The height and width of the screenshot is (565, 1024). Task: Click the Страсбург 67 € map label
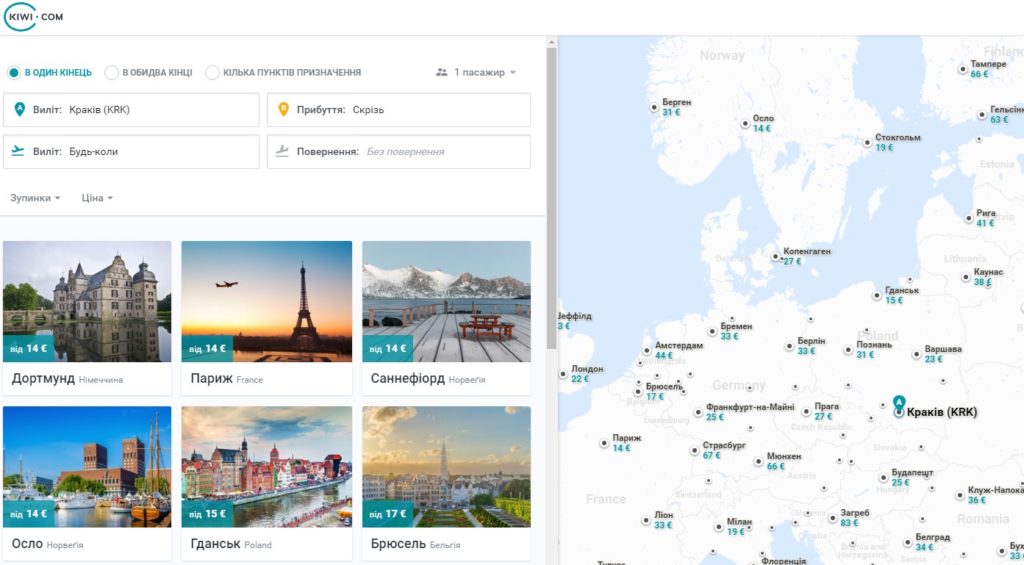[724, 450]
